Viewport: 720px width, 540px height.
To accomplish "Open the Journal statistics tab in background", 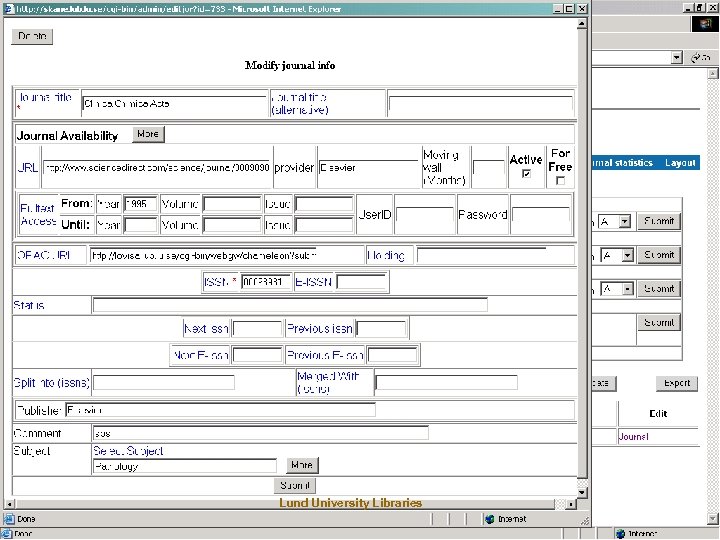I will pyautogui.click(x=622, y=163).
